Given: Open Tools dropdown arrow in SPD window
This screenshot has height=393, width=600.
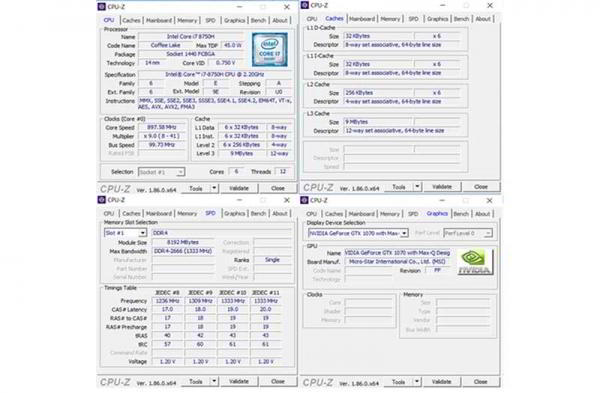Looking at the screenshot, I should 214,381.
